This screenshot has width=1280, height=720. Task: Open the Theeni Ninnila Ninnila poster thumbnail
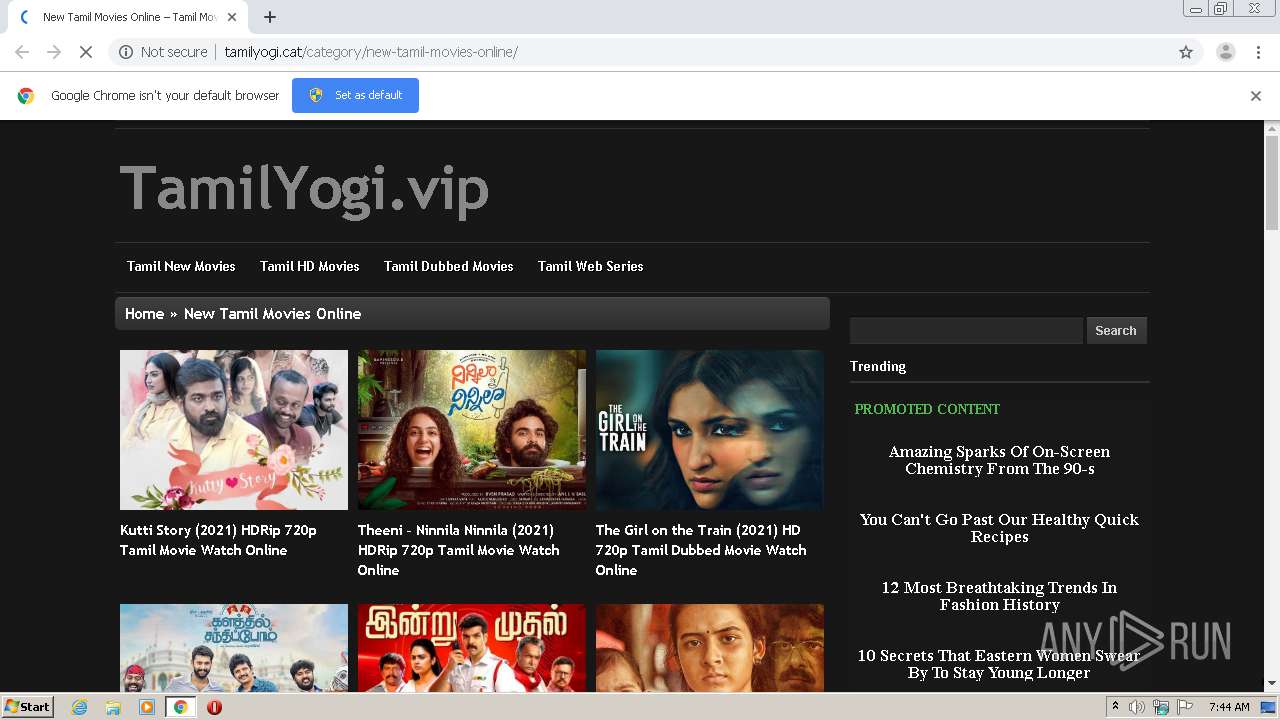click(x=472, y=430)
